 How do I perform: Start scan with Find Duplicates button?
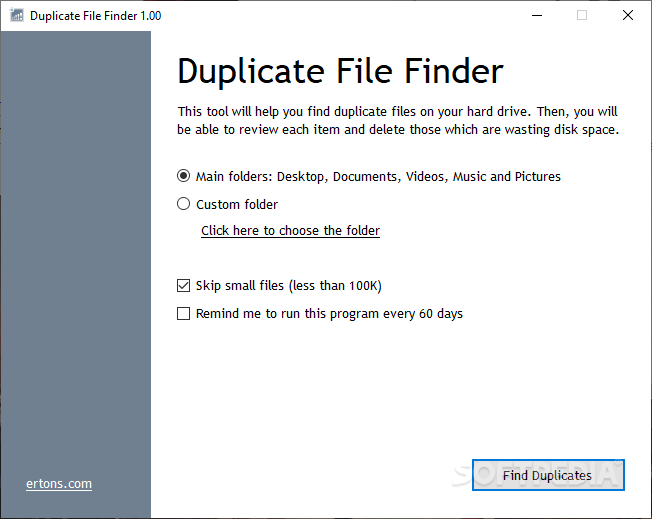[548, 475]
